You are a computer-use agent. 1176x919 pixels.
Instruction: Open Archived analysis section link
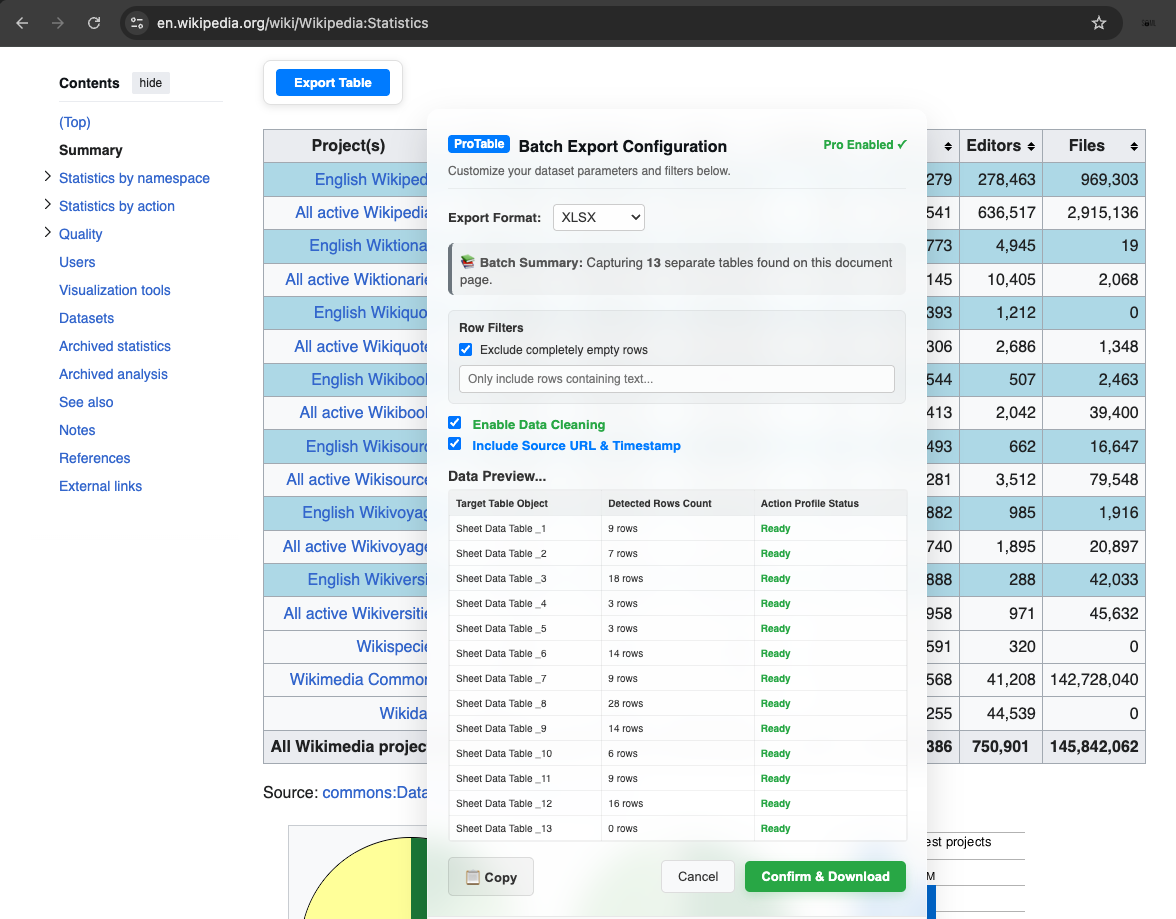(x=113, y=374)
